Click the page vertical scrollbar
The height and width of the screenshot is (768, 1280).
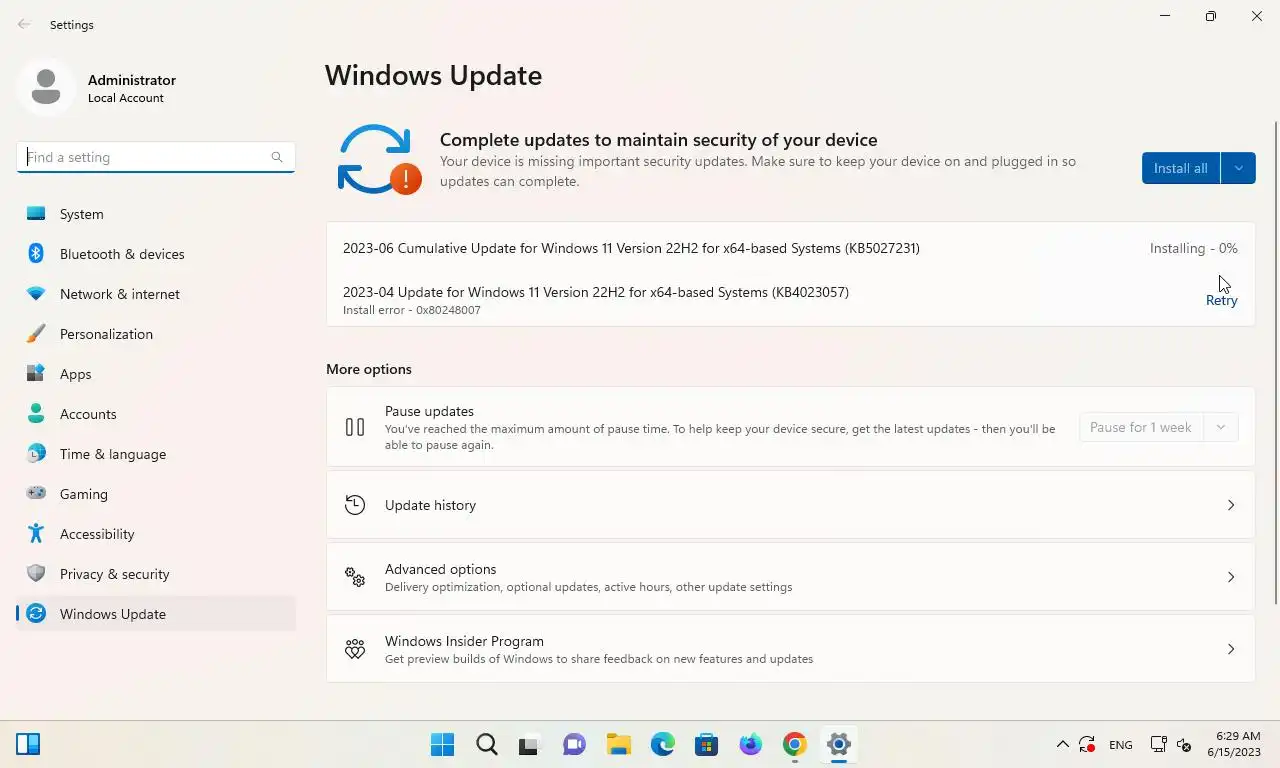pyautogui.click(x=1275, y=363)
